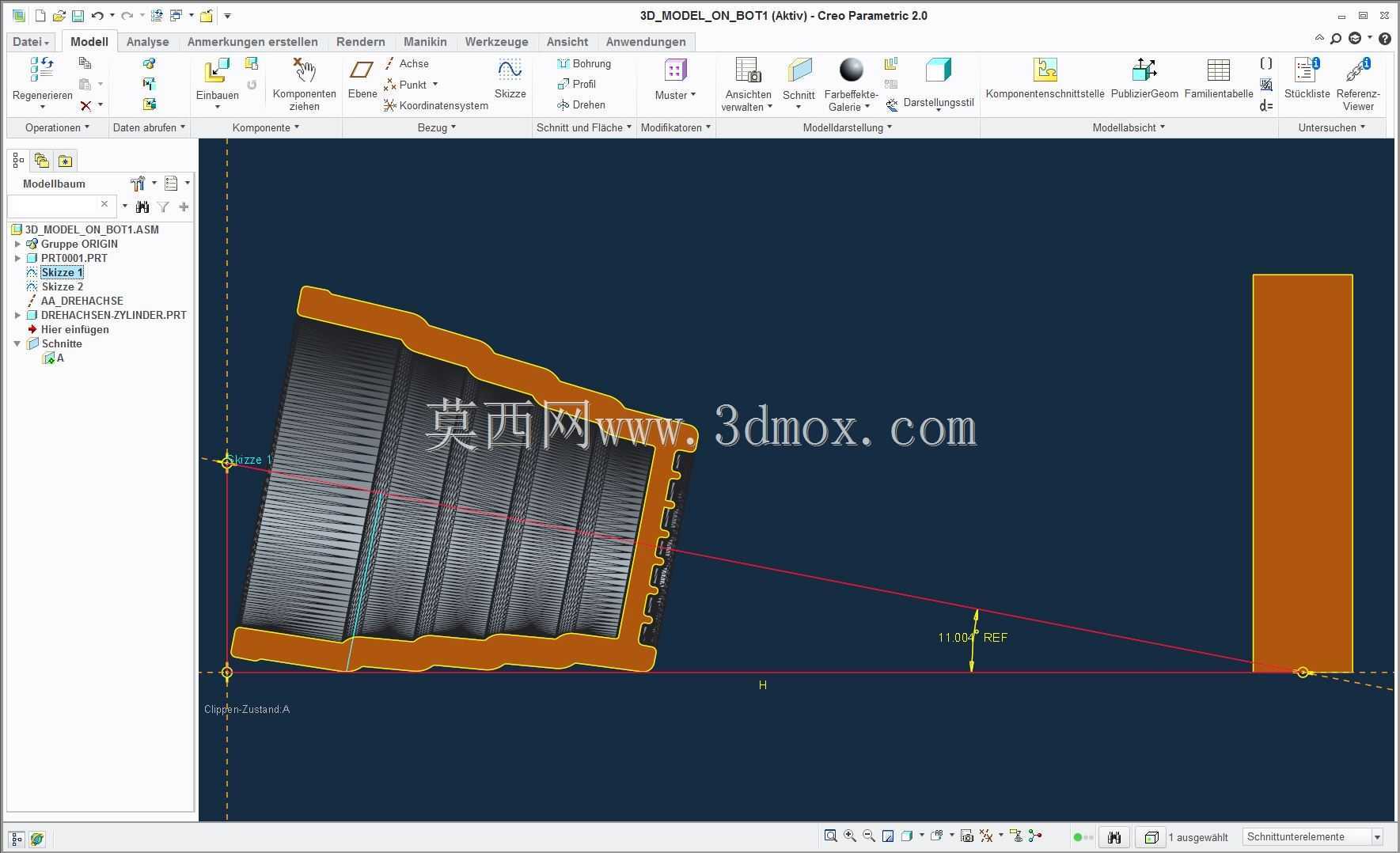
Task: Expand DREHACHSEN-ZYLINDER.PRT node
Action: coord(17,315)
